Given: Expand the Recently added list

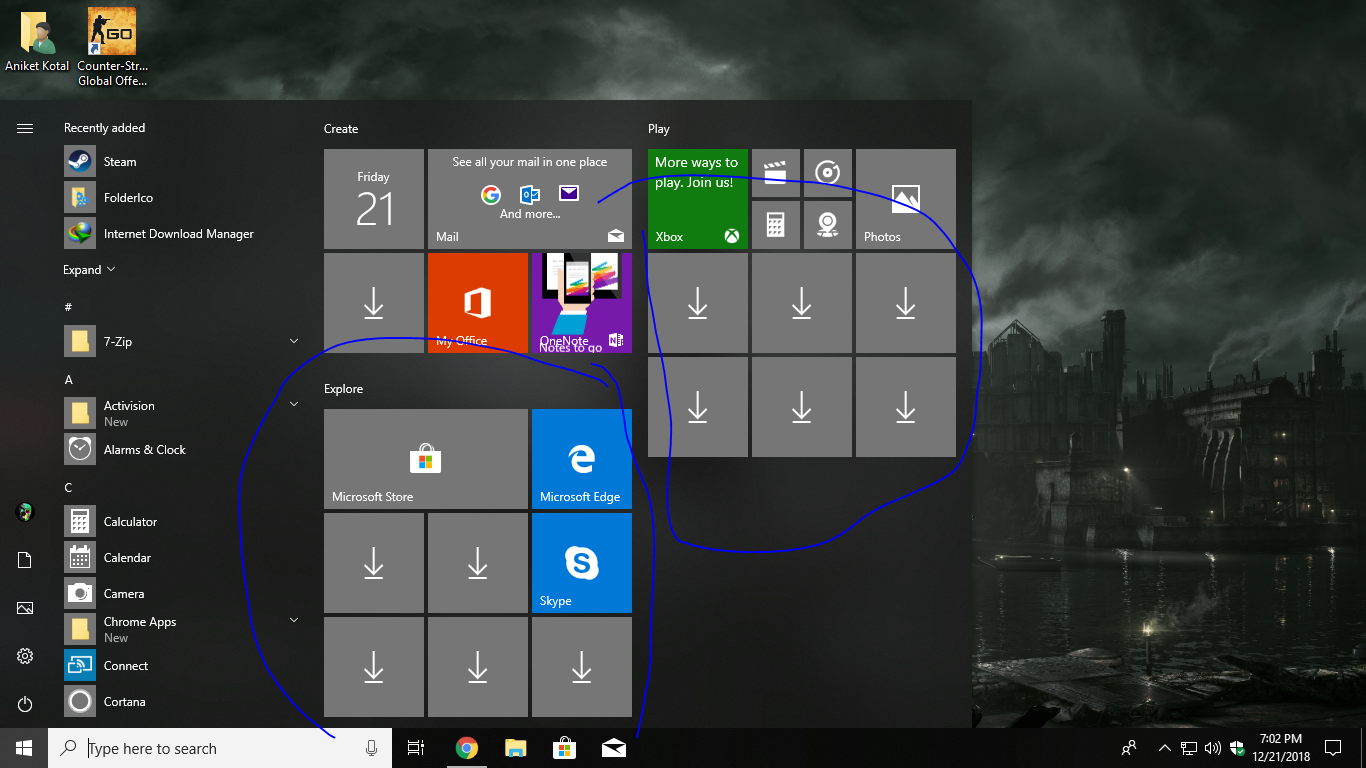Looking at the screenshot, I should pos(89,270).
